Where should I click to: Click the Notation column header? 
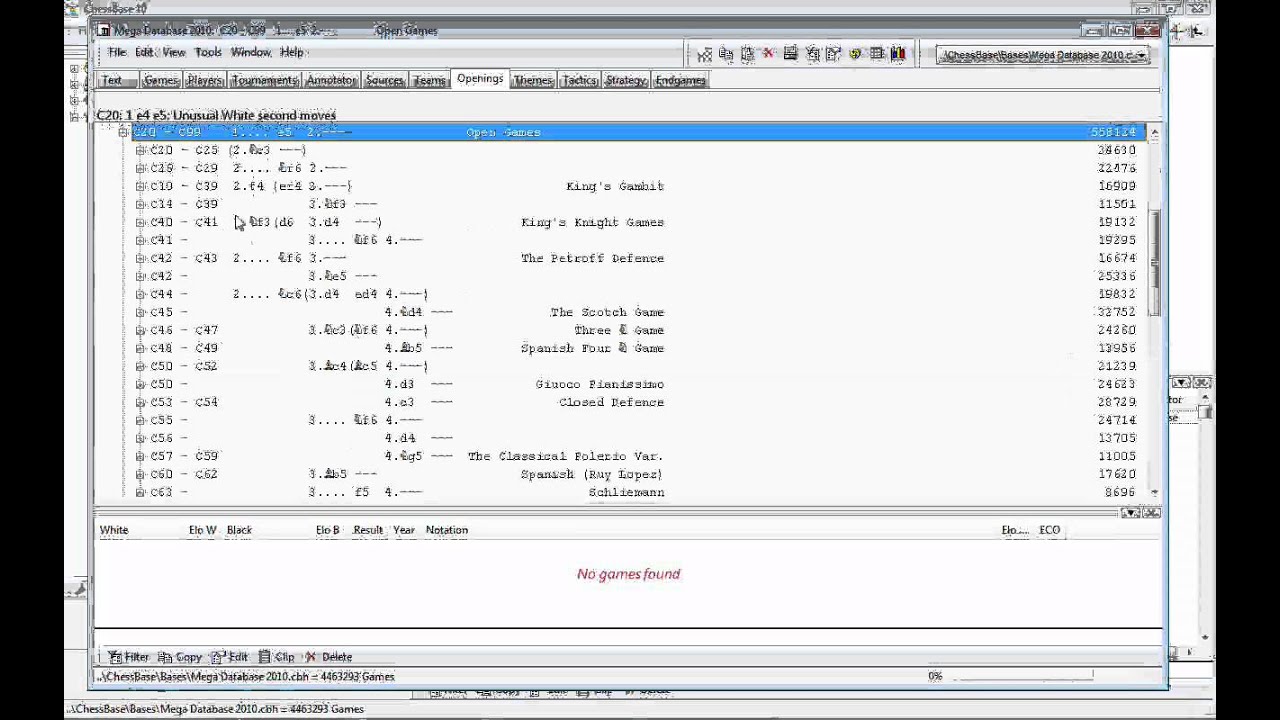[447, 530]
